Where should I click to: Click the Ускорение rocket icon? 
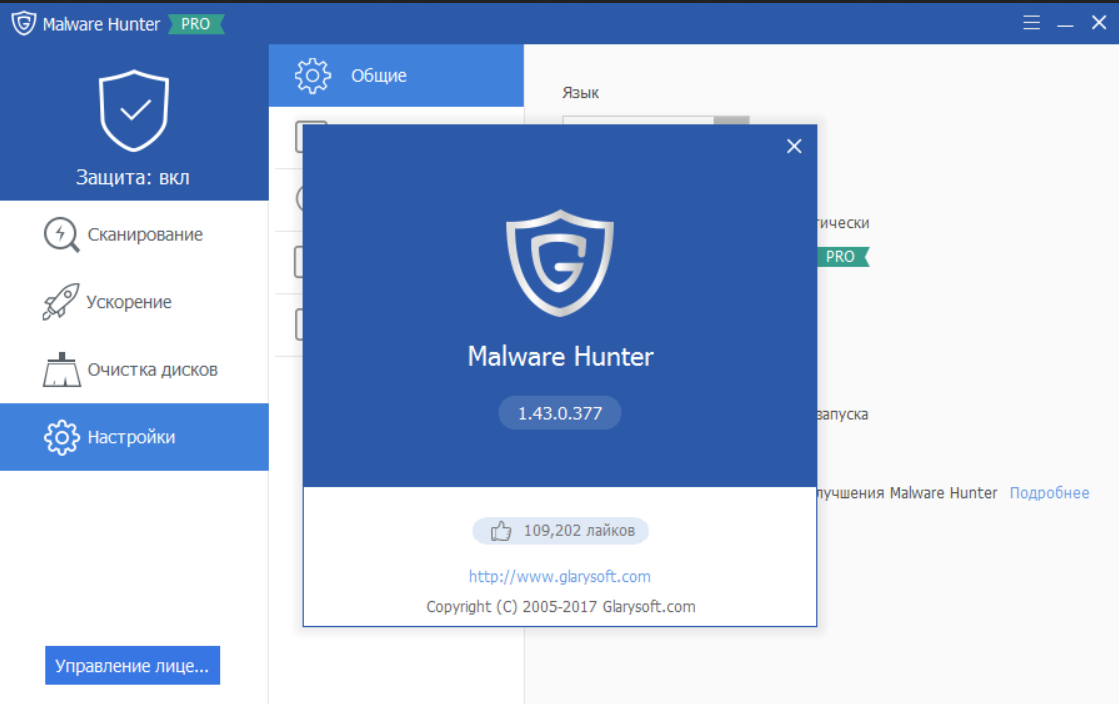point(61,301)
